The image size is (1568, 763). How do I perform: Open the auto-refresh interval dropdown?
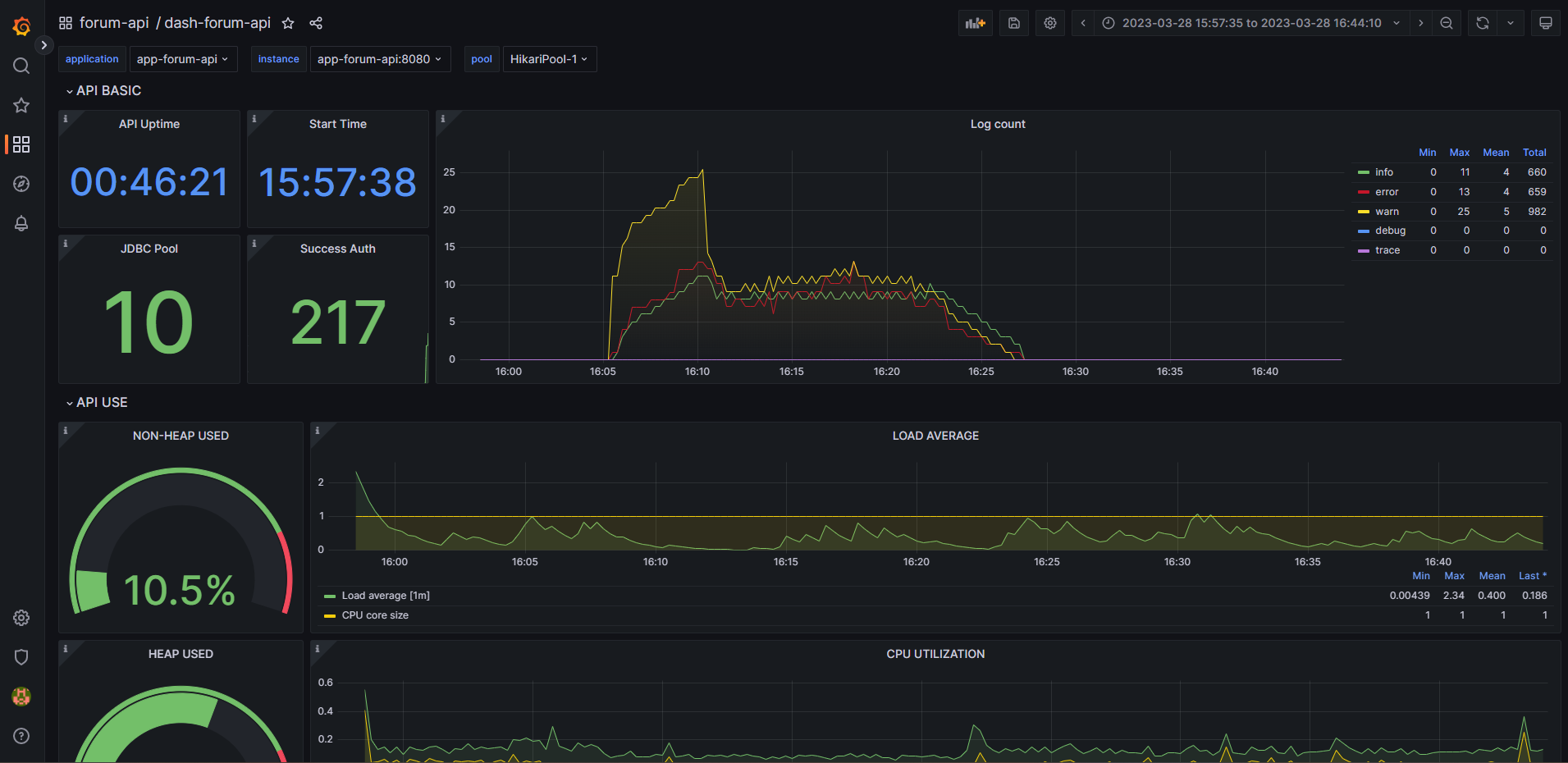click(x=1511, y=22)
